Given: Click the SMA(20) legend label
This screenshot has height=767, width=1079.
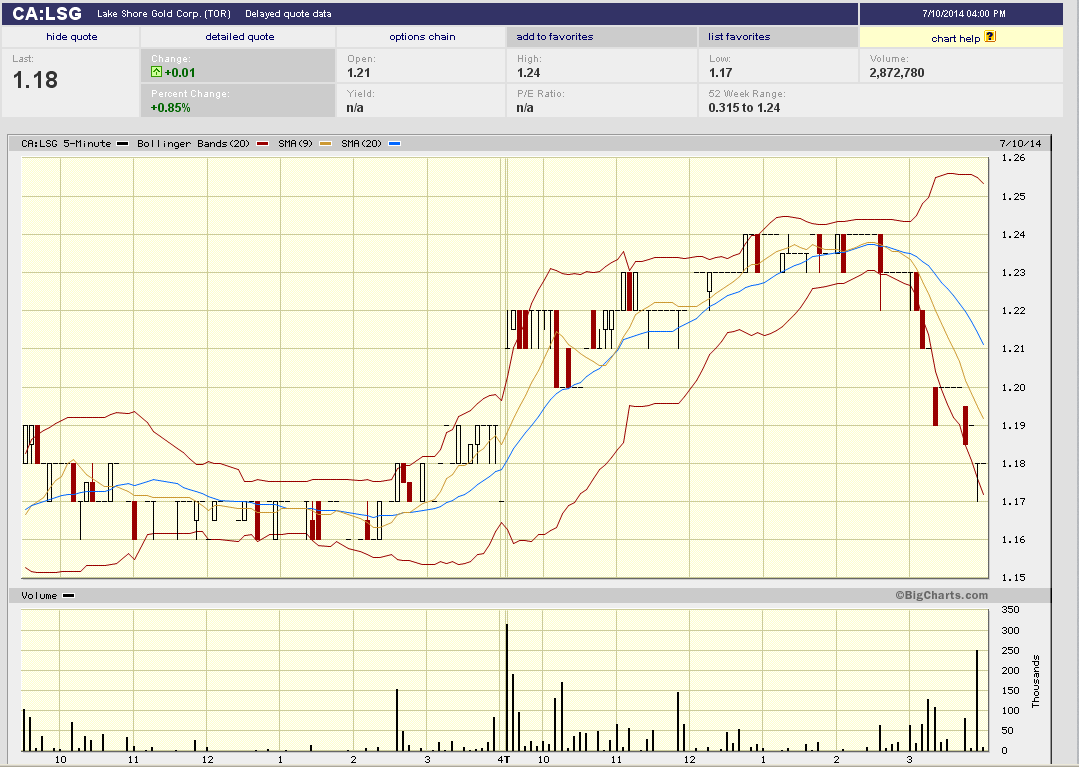Looking at the screenshot, I should pos(361,144).
